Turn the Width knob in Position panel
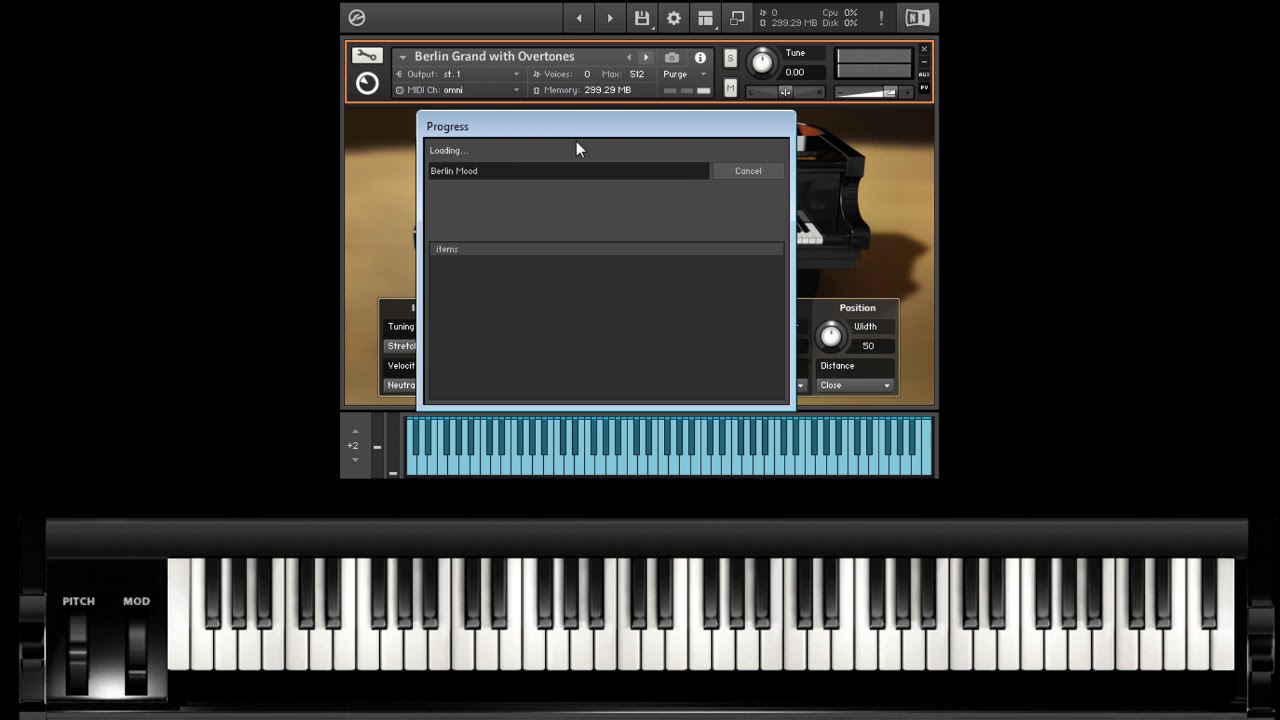 coord(830,336)
